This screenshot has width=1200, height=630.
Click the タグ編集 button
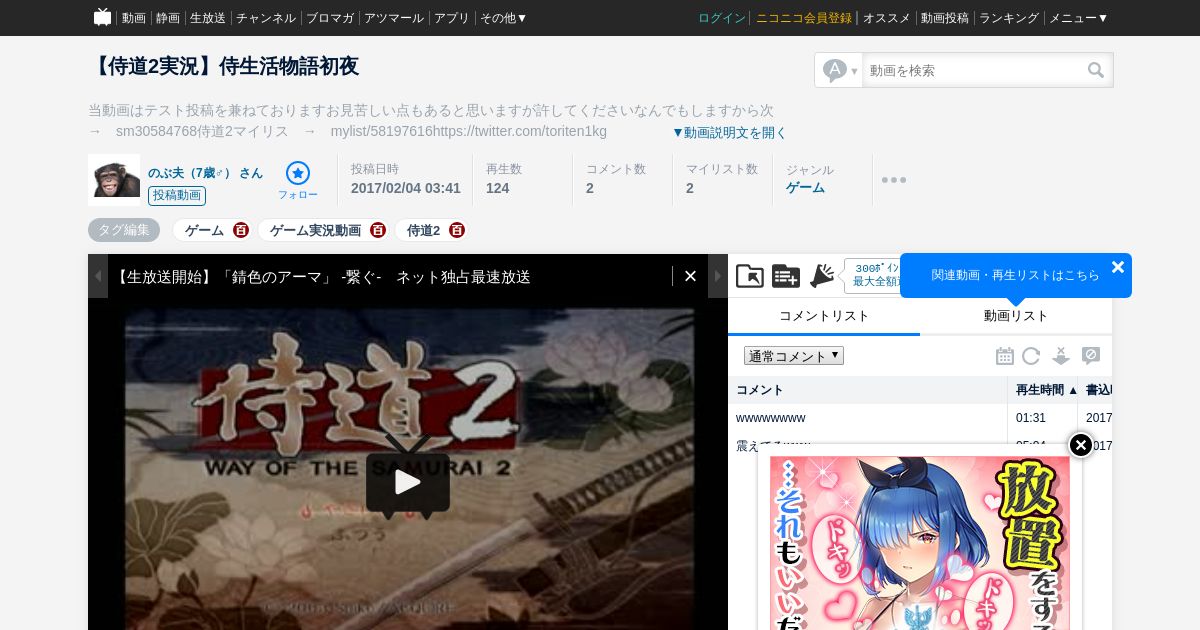pos(124,230)
